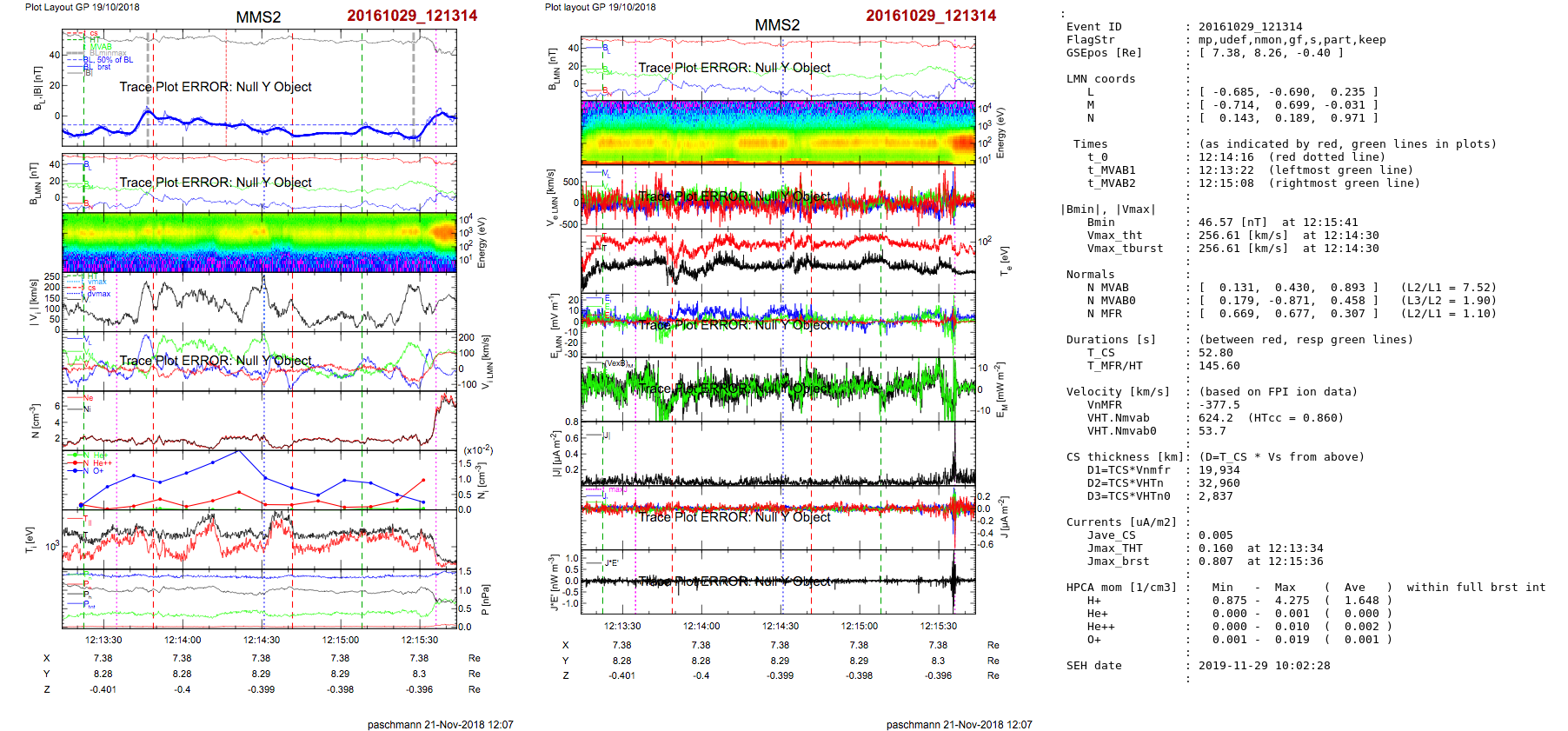Viewport: 1568px width, 731px height.
Task: Select the ratio '(L2/L1 = 7.52)'
Action: click(x=1448, y=288)
